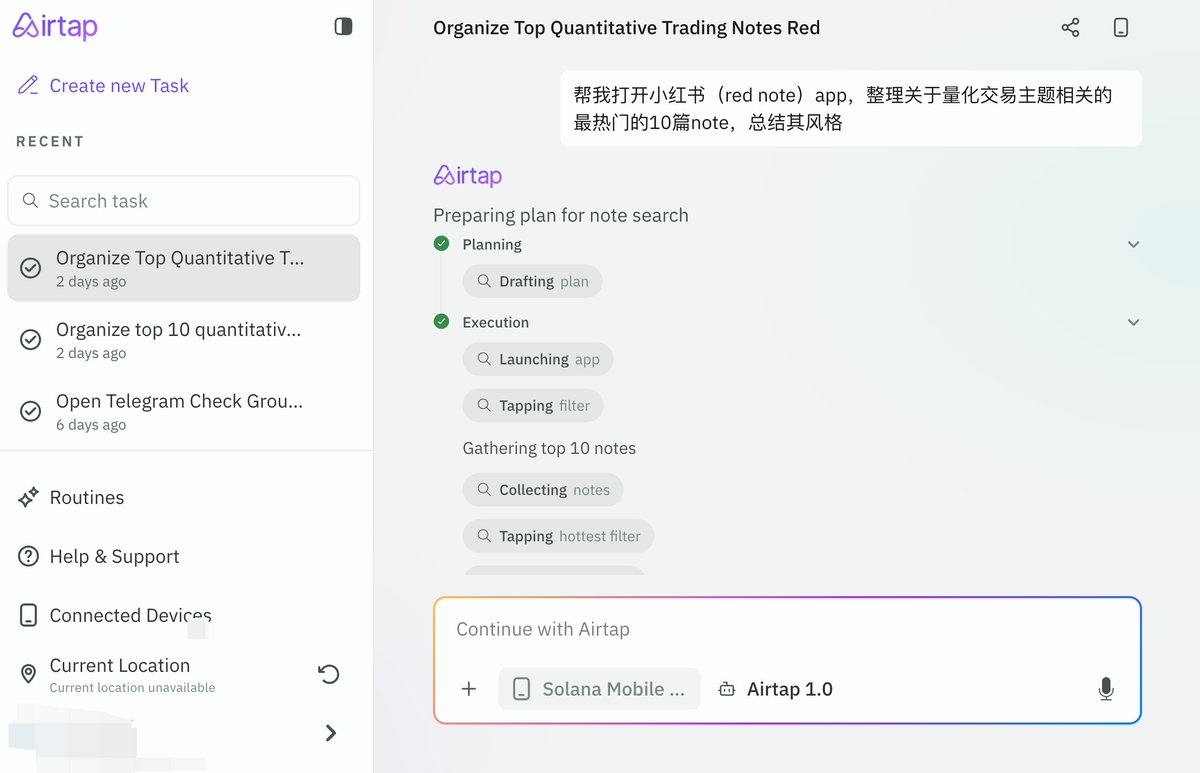1200x773 pixels.
Task: Open the Solana Mobile device selector
Action: (599, 689)
